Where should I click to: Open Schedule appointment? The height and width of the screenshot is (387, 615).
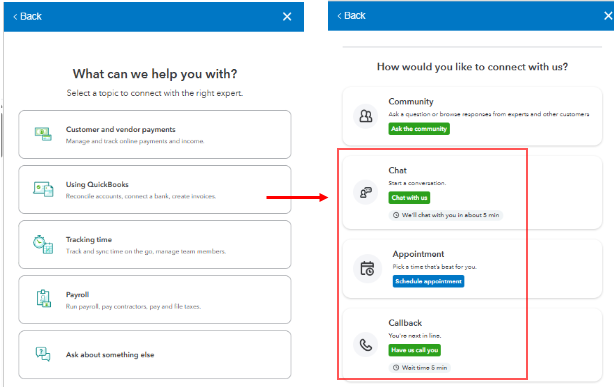point(428,281)
